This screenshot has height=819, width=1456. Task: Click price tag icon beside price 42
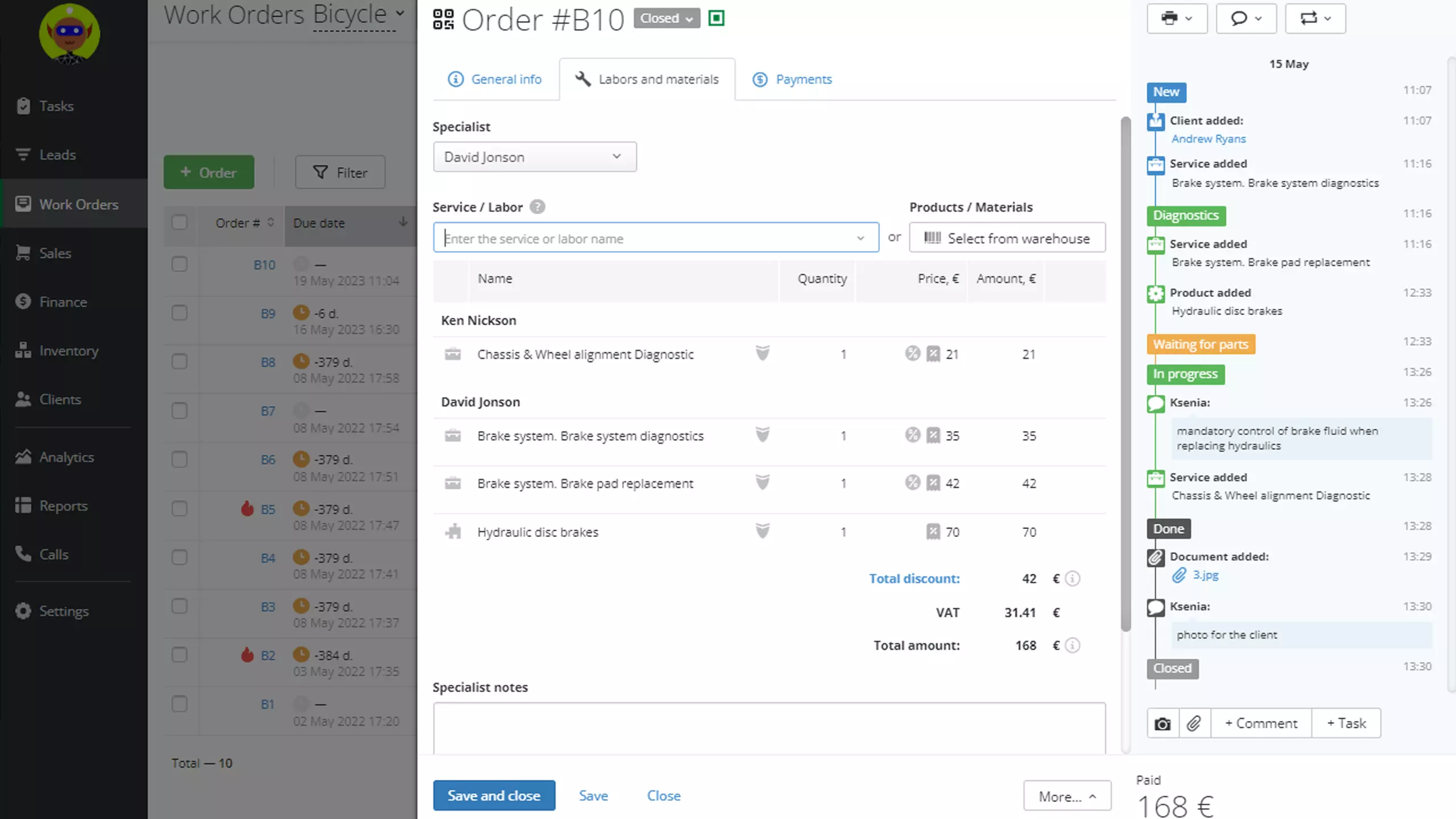tap(933, 483)
